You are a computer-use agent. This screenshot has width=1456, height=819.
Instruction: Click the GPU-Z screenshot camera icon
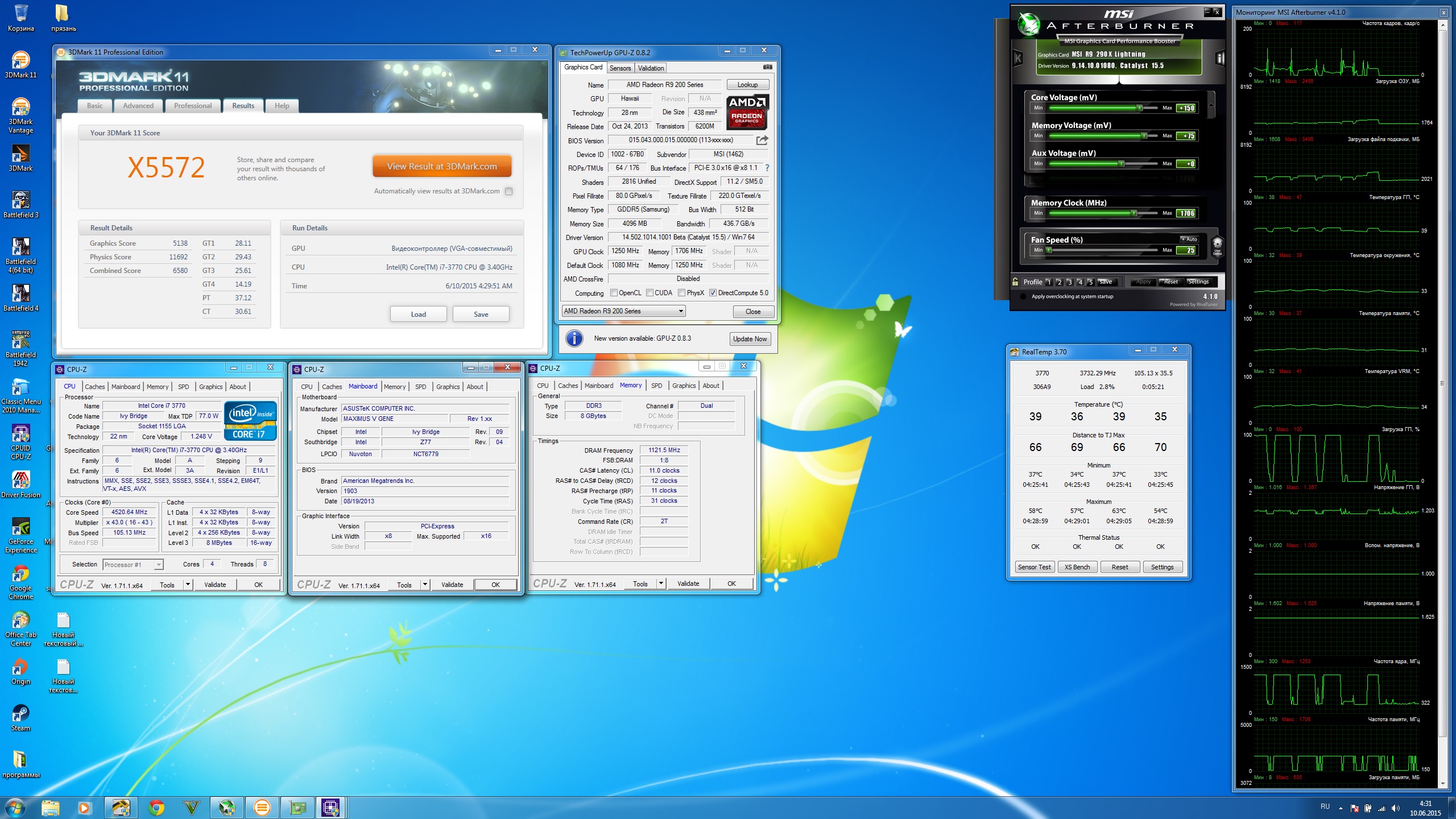[767, 67]
